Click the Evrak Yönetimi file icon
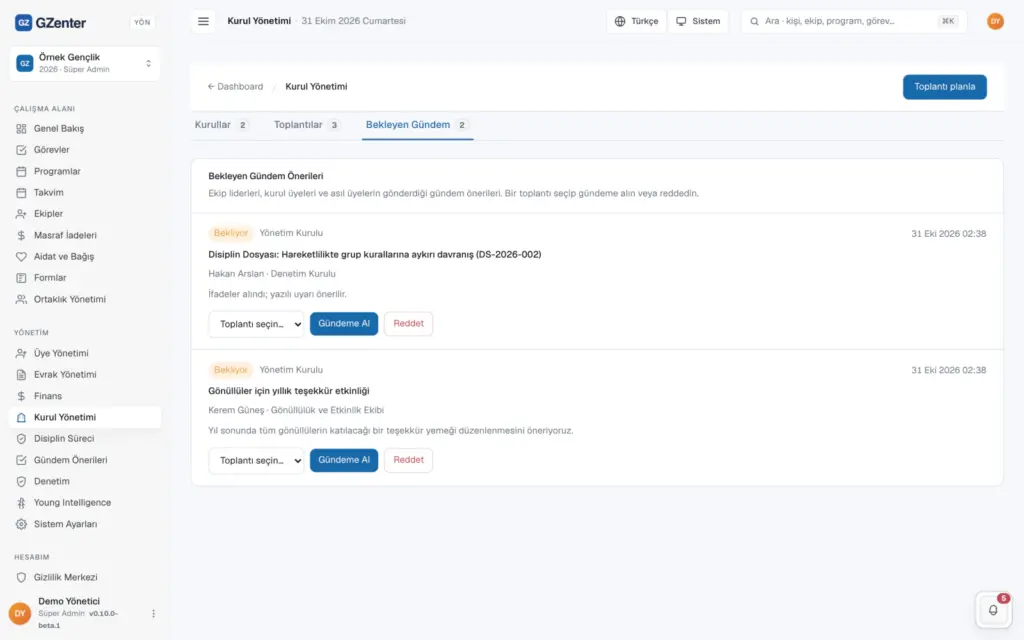 pos(21,374)
